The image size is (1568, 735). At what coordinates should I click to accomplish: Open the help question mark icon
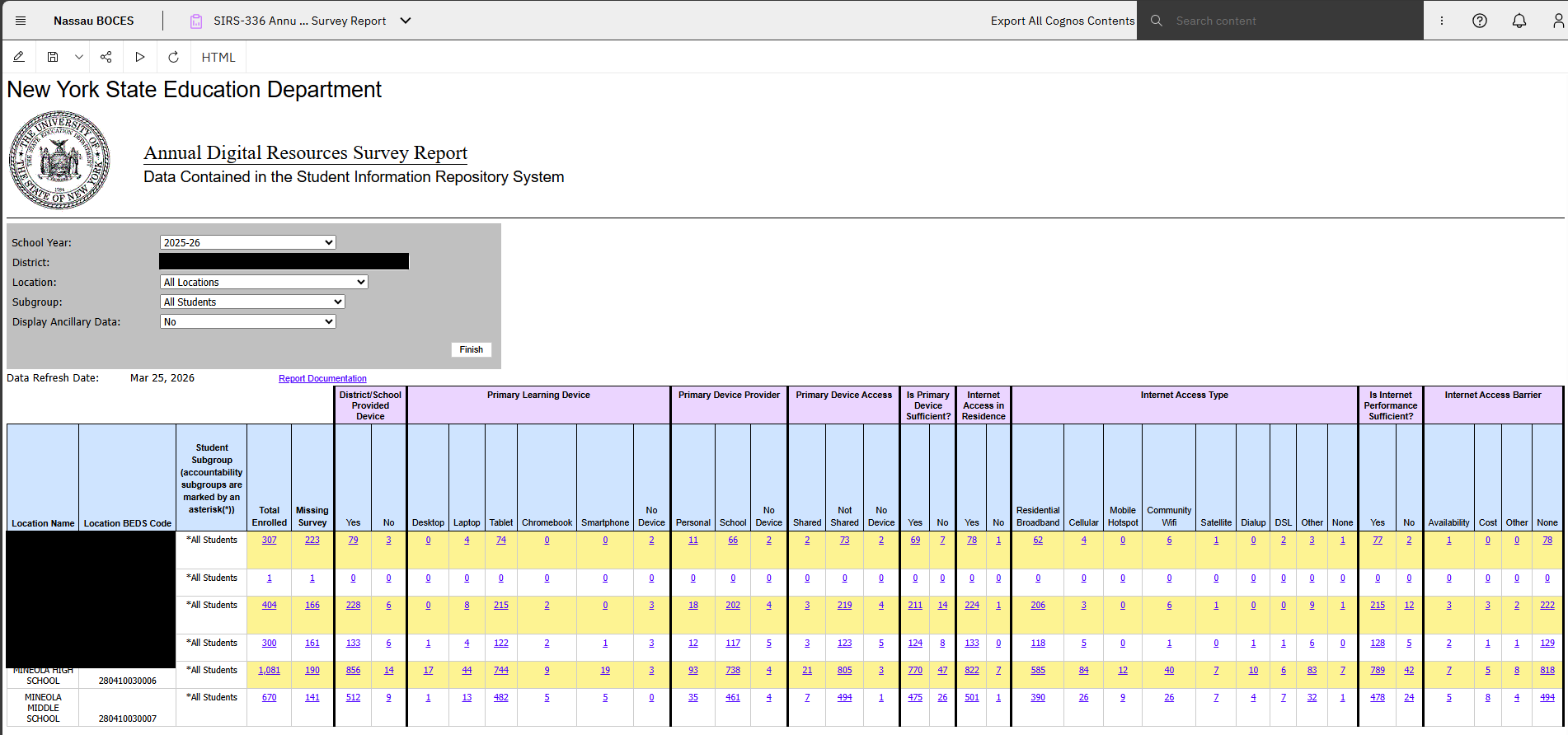pyautogui.click(x=1480, y=21)
